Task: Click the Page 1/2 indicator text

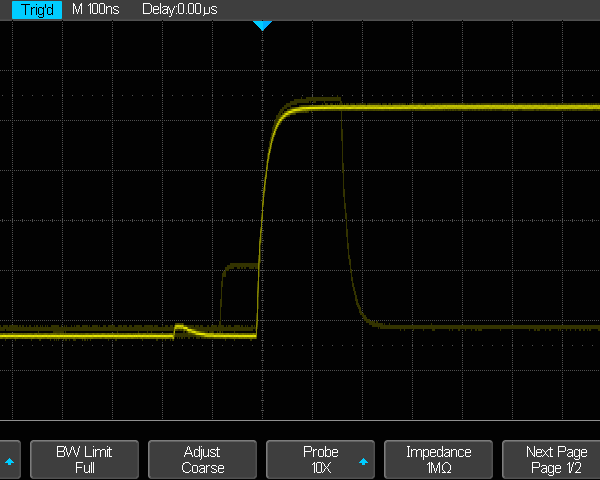Action: point(555,468)
